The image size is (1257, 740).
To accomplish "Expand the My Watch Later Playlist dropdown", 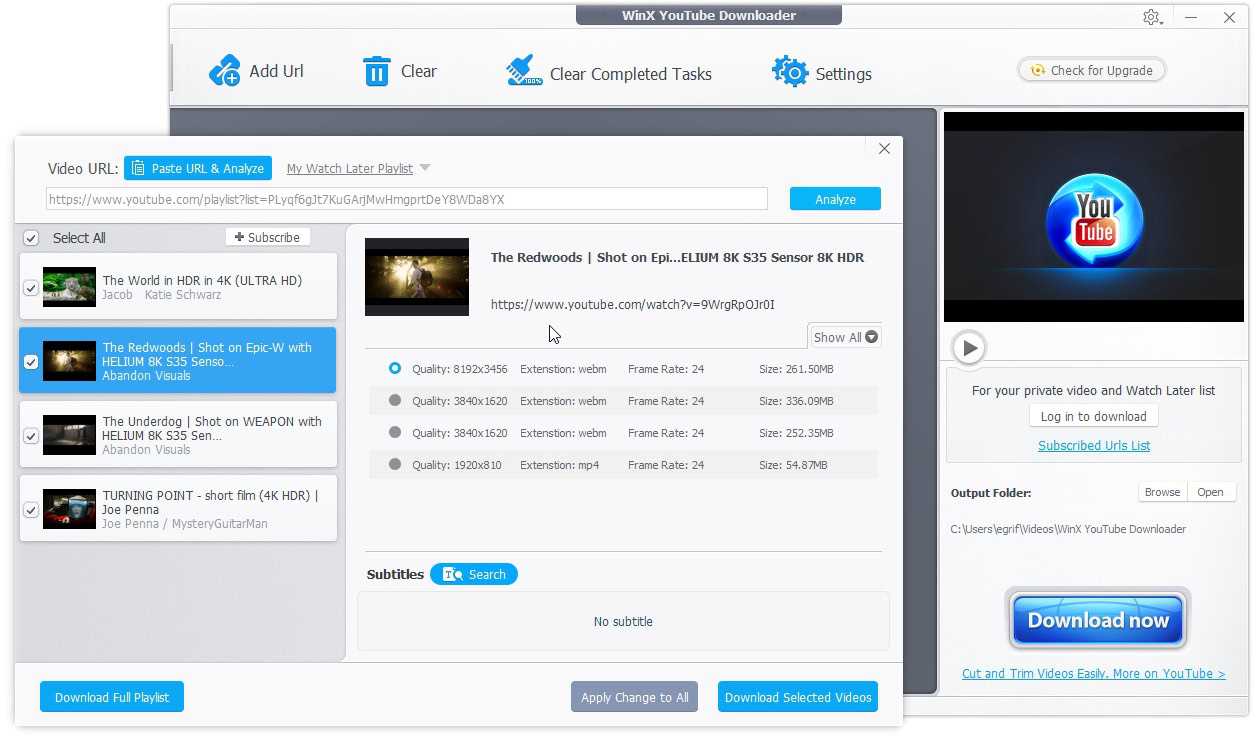I will tap(424, 168).
